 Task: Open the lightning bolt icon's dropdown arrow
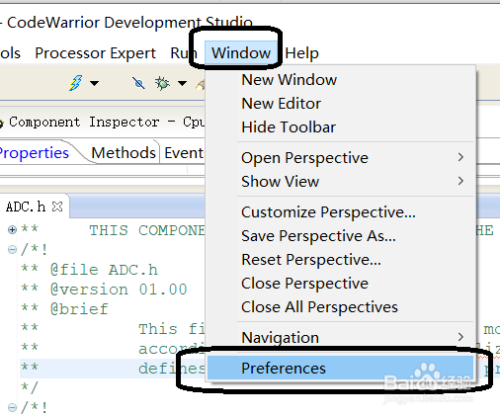click(95, 83)
